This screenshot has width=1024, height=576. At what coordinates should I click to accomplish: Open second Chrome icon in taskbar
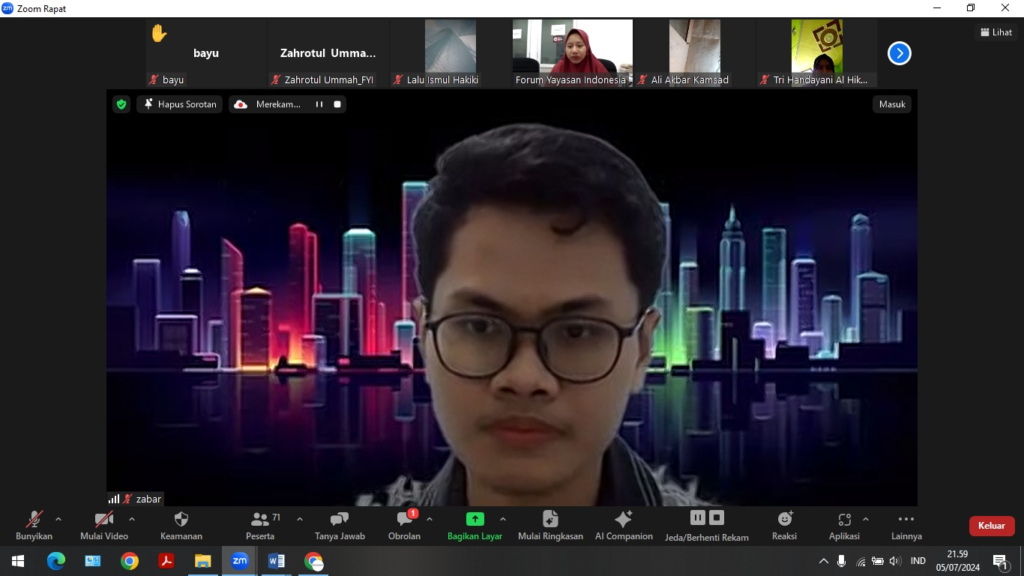[x=313, y=561]
